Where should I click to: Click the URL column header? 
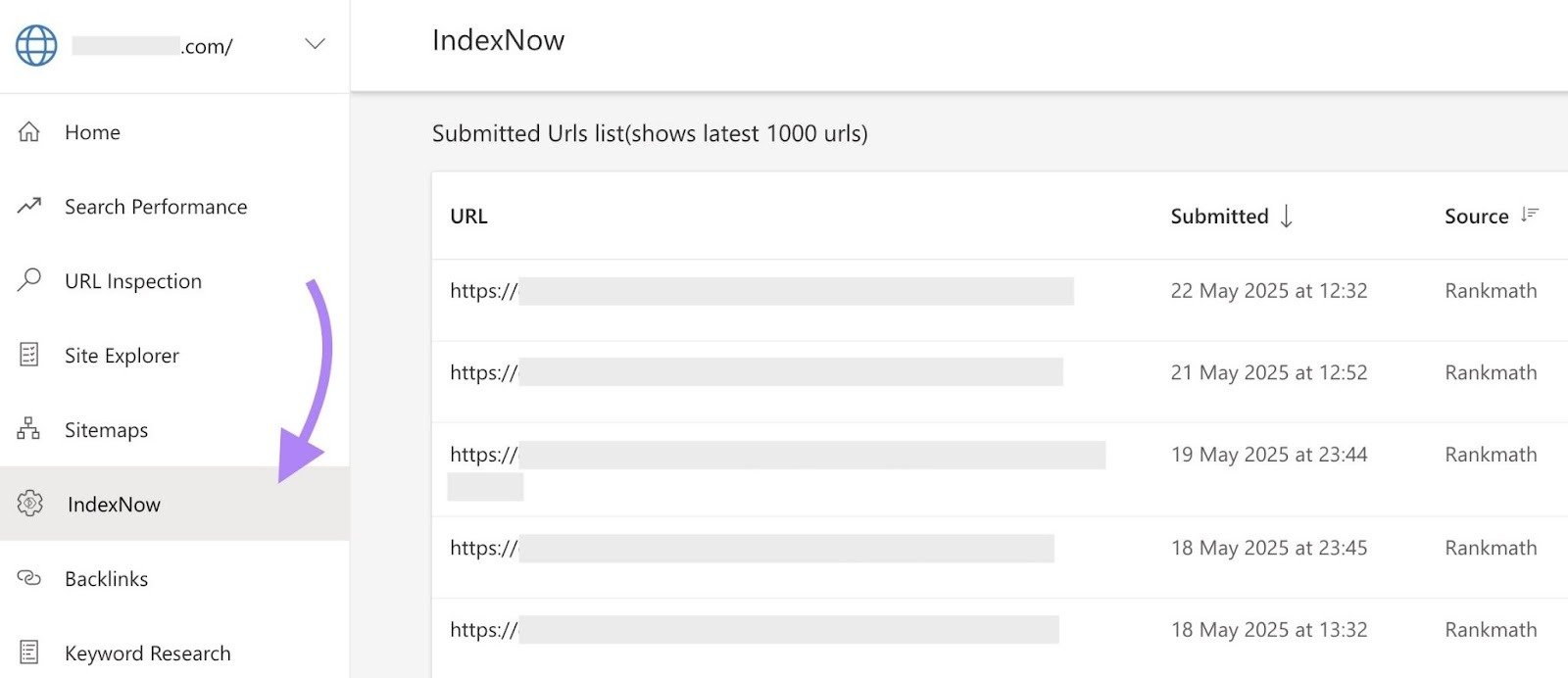coord(468,217)
